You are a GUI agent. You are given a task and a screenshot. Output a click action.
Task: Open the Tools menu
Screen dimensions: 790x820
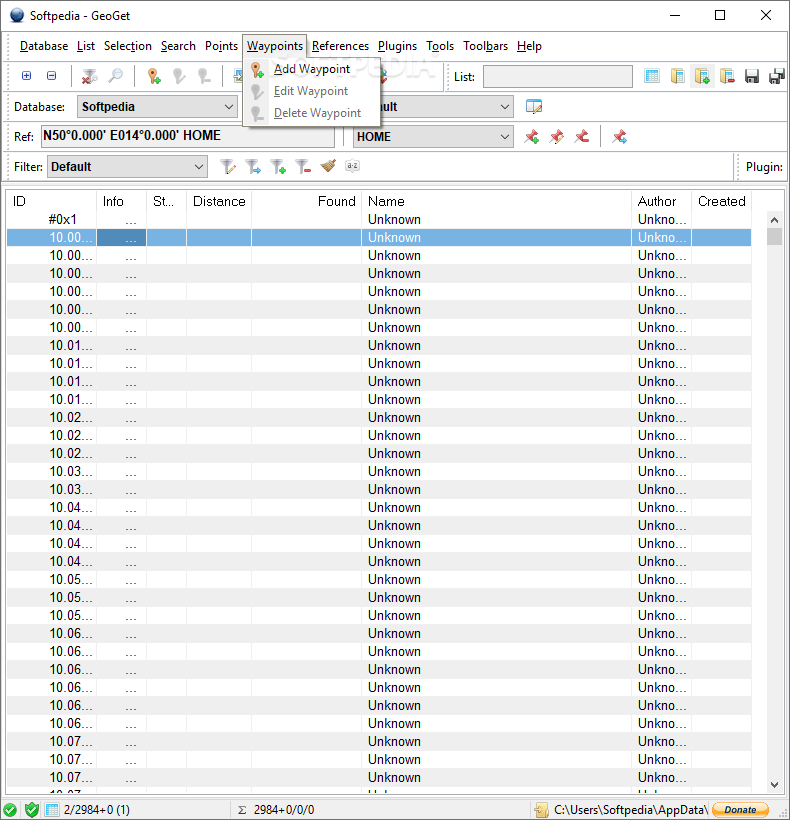pyautogui.click(x=440, y=46)
